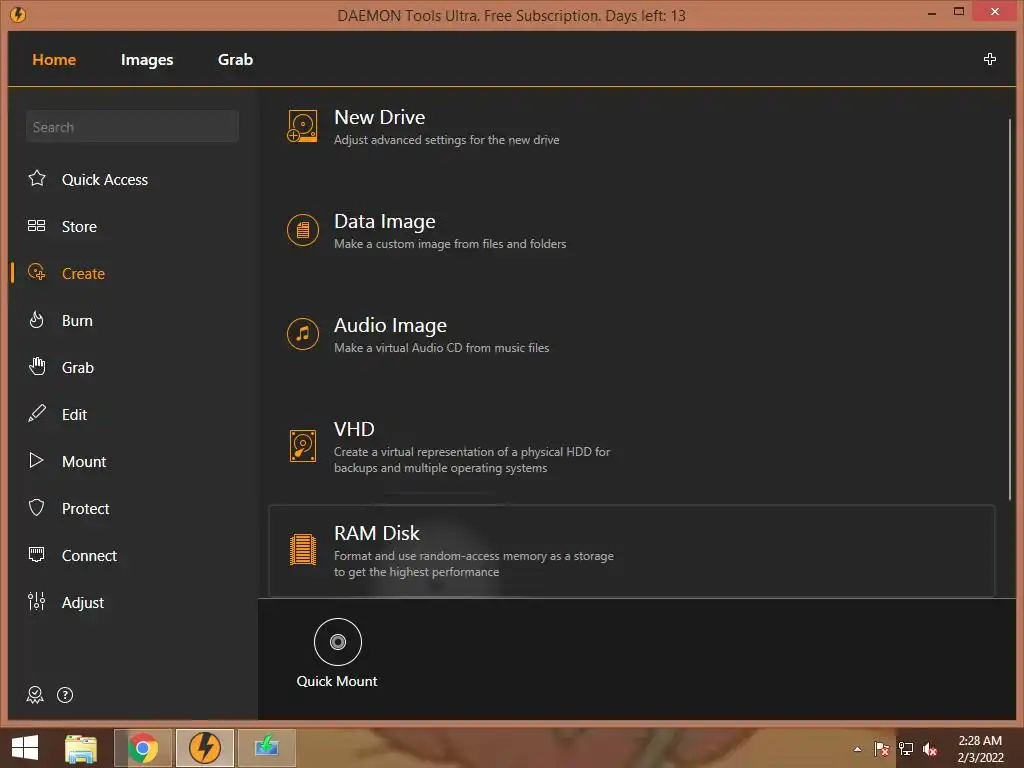Click the Quick Mount label
Viewport: 1024px width, 768px height.
[x=337, y=681]
